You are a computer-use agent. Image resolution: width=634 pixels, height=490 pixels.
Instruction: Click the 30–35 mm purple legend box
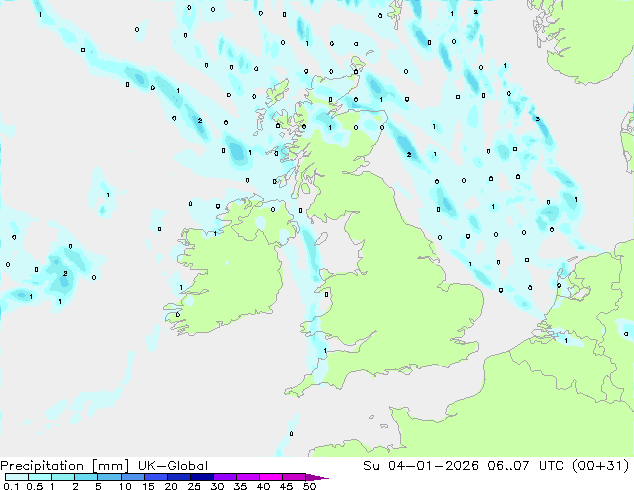[x=224, y=477]
